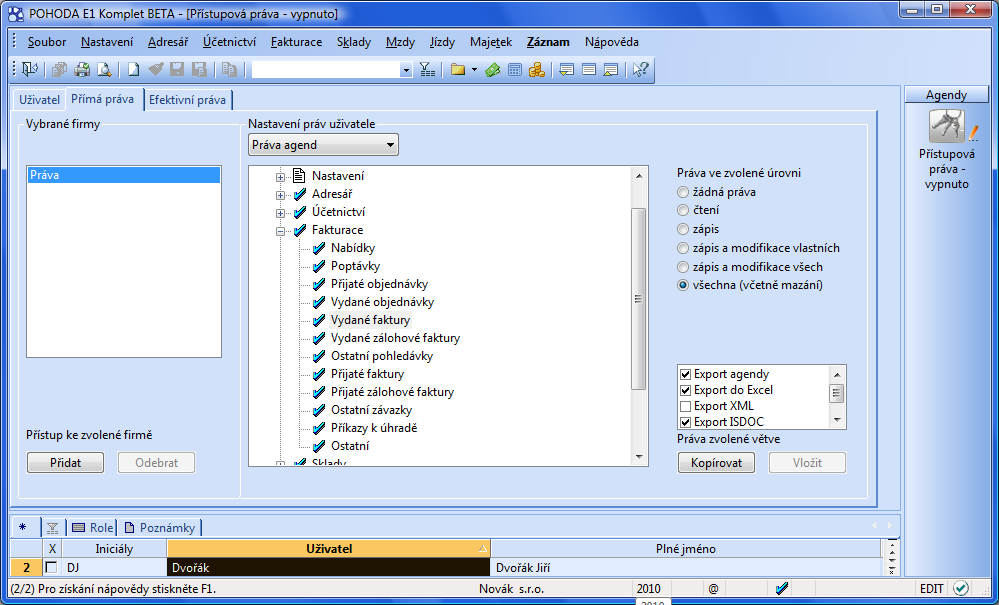The image size is (999, 605).
Task: Collapse the Fakturace tree node
Action: [x=280, y=231]
